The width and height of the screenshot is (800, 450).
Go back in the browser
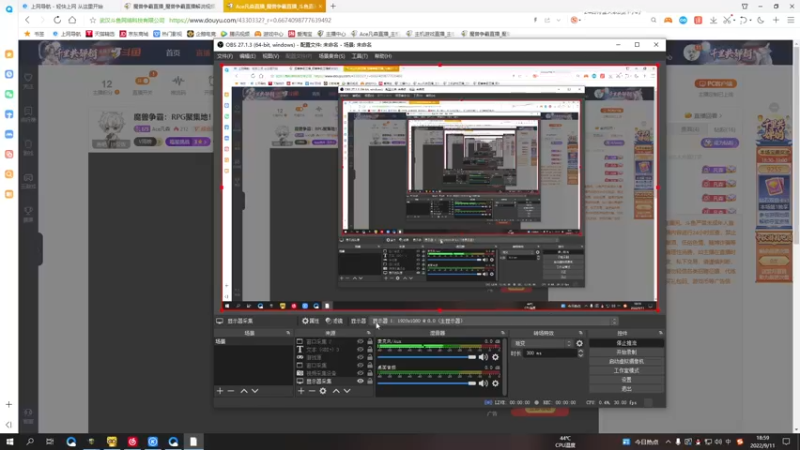click(x=28, y=20)
